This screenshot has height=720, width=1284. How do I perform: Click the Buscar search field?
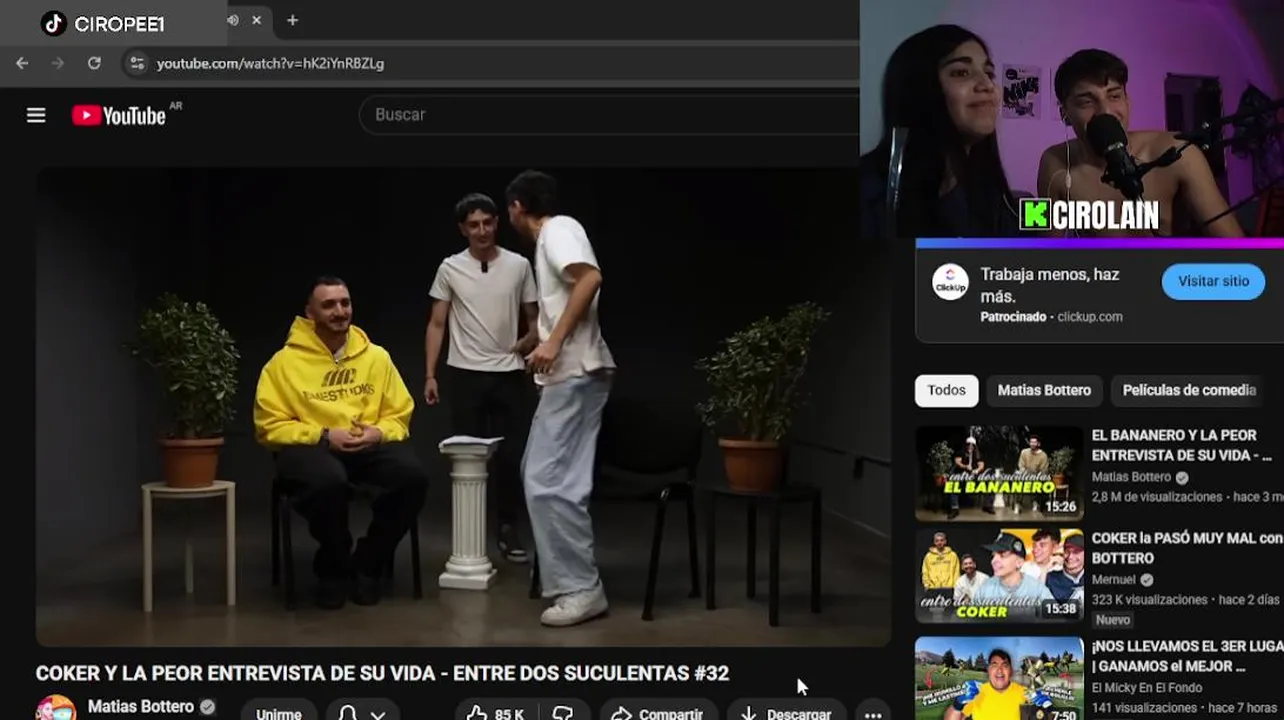pyautogui.click(x=610, y=115)
